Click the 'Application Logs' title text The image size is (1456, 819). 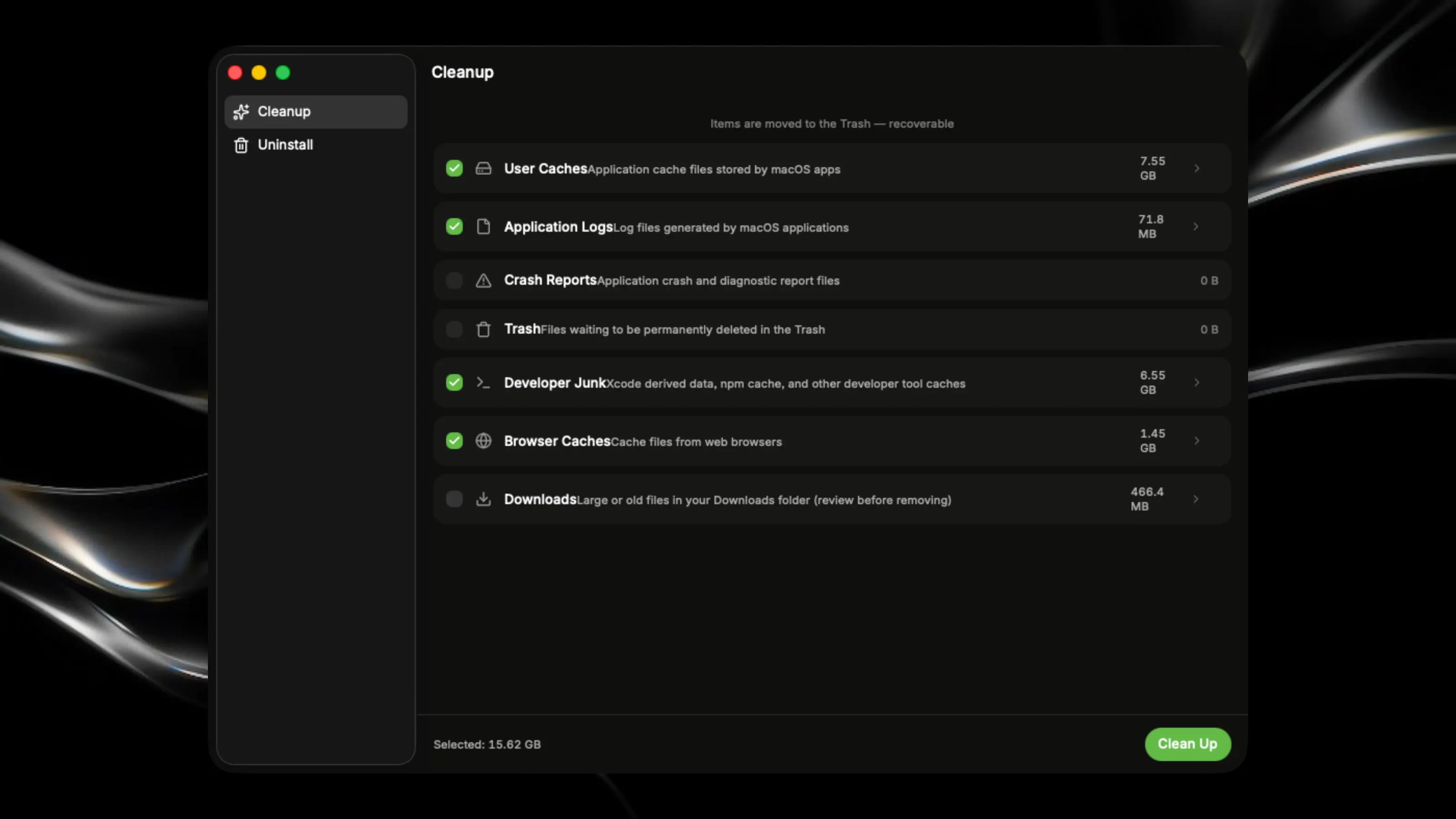(x=558, y=227)
